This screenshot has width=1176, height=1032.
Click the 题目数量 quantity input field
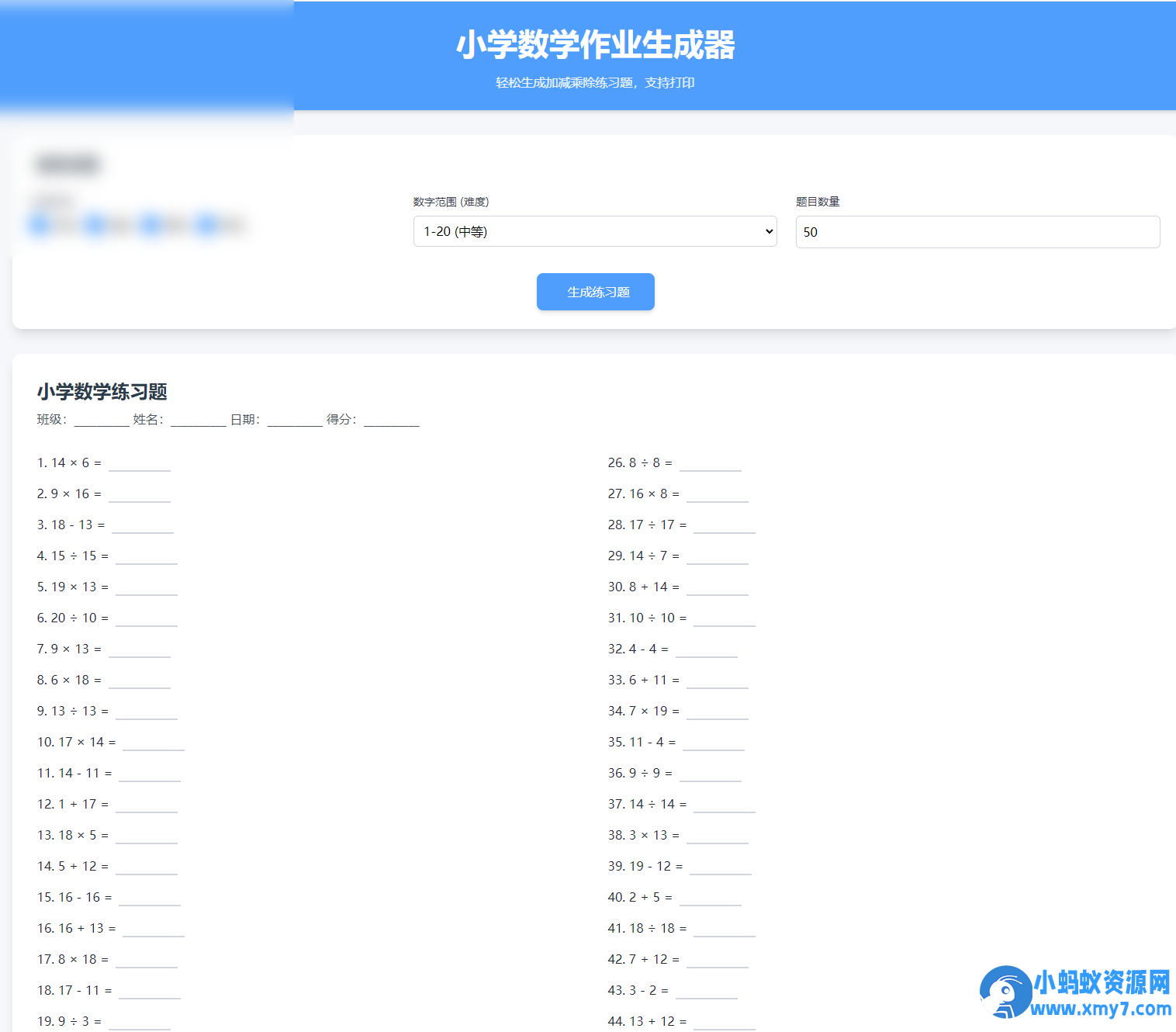pos(977,231)
